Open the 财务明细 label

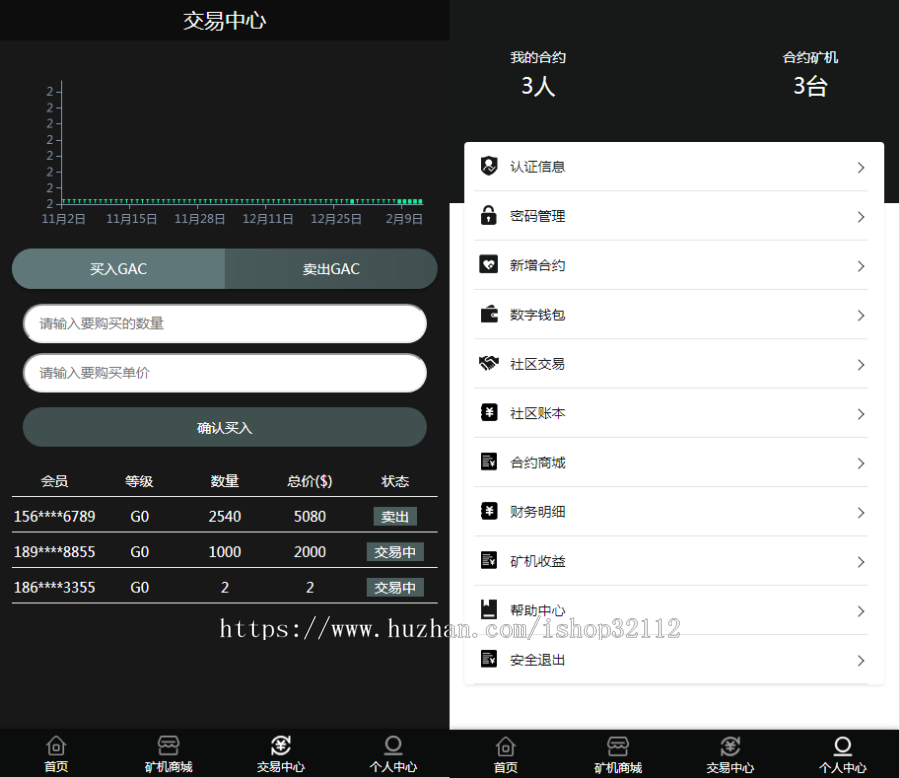(538, 512)
